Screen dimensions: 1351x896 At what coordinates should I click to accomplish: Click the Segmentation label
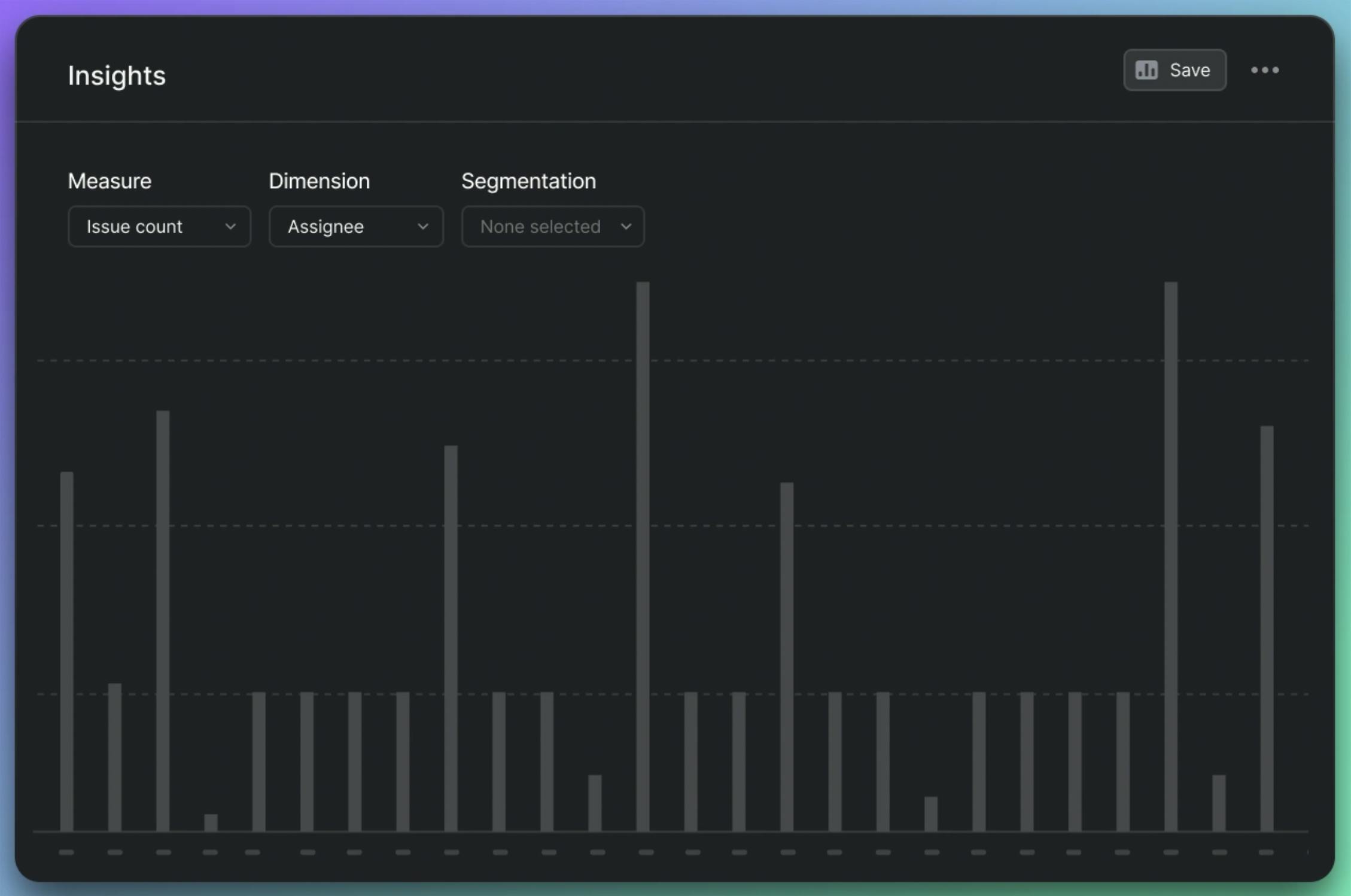(528, 181)
